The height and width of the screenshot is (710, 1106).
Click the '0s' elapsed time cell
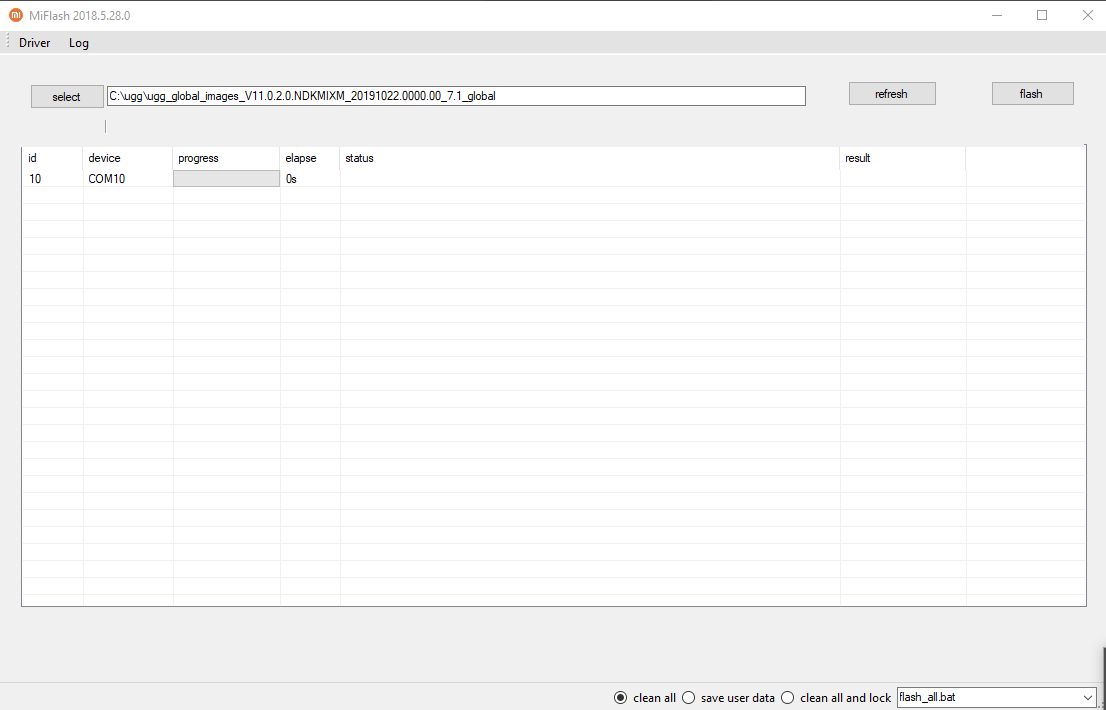coord(310,178)
